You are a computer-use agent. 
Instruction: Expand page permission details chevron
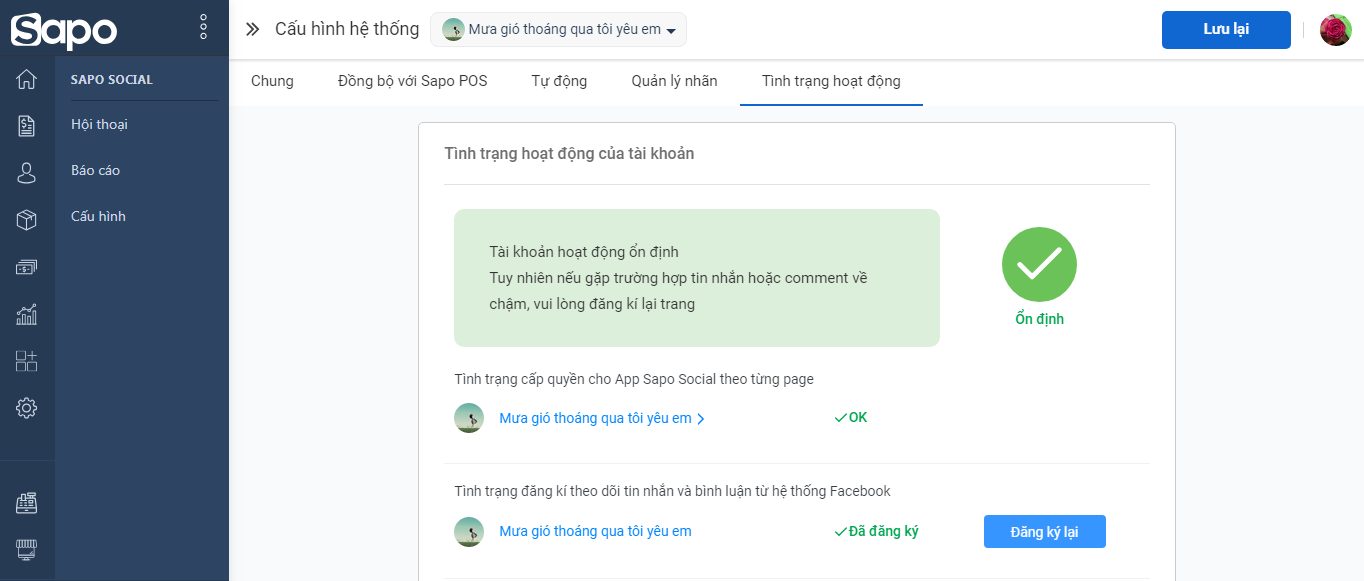point(700,419)
